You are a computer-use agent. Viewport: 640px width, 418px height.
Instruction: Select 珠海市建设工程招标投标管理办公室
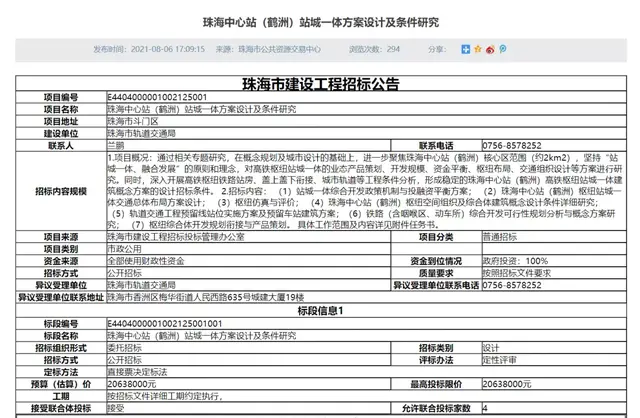coord(176,237)
